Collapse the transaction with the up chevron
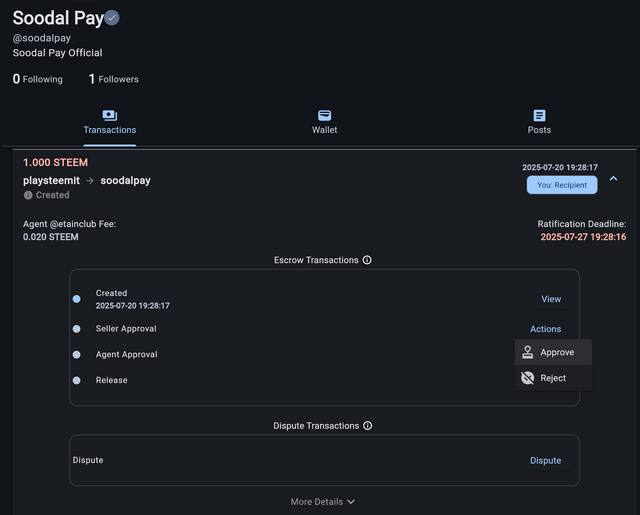This screenshot has height=515, width=640. point(613,179)
